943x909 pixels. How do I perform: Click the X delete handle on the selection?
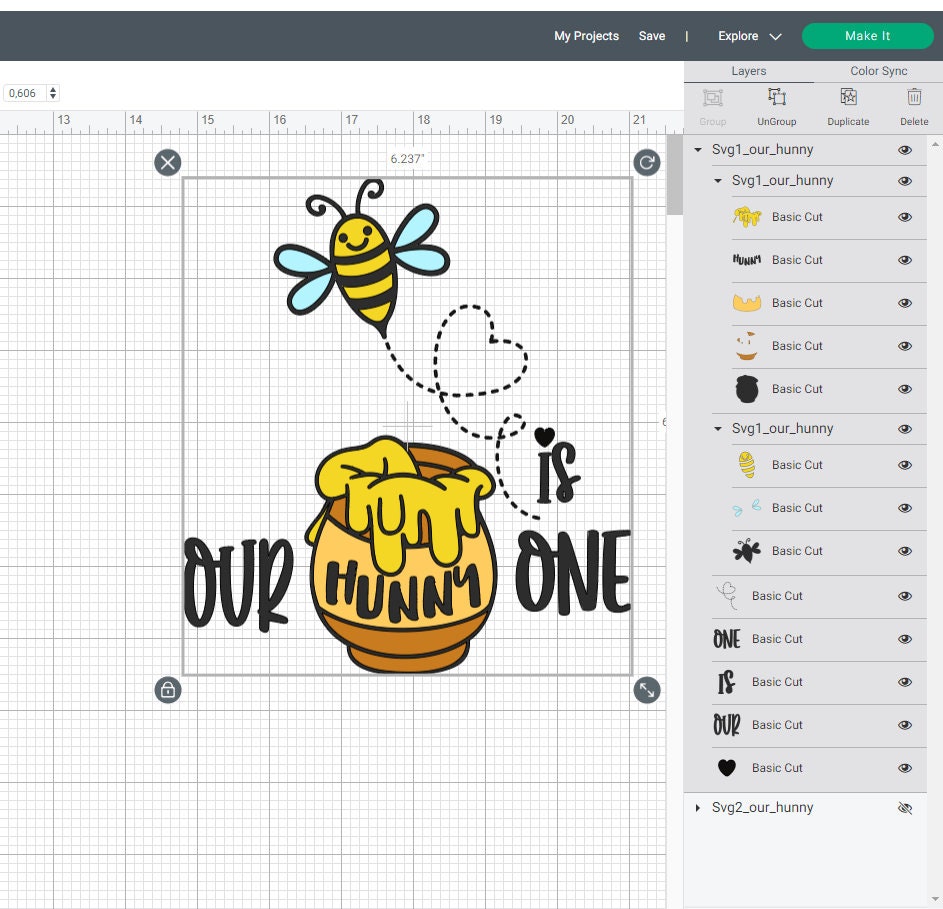click(167, 163)
